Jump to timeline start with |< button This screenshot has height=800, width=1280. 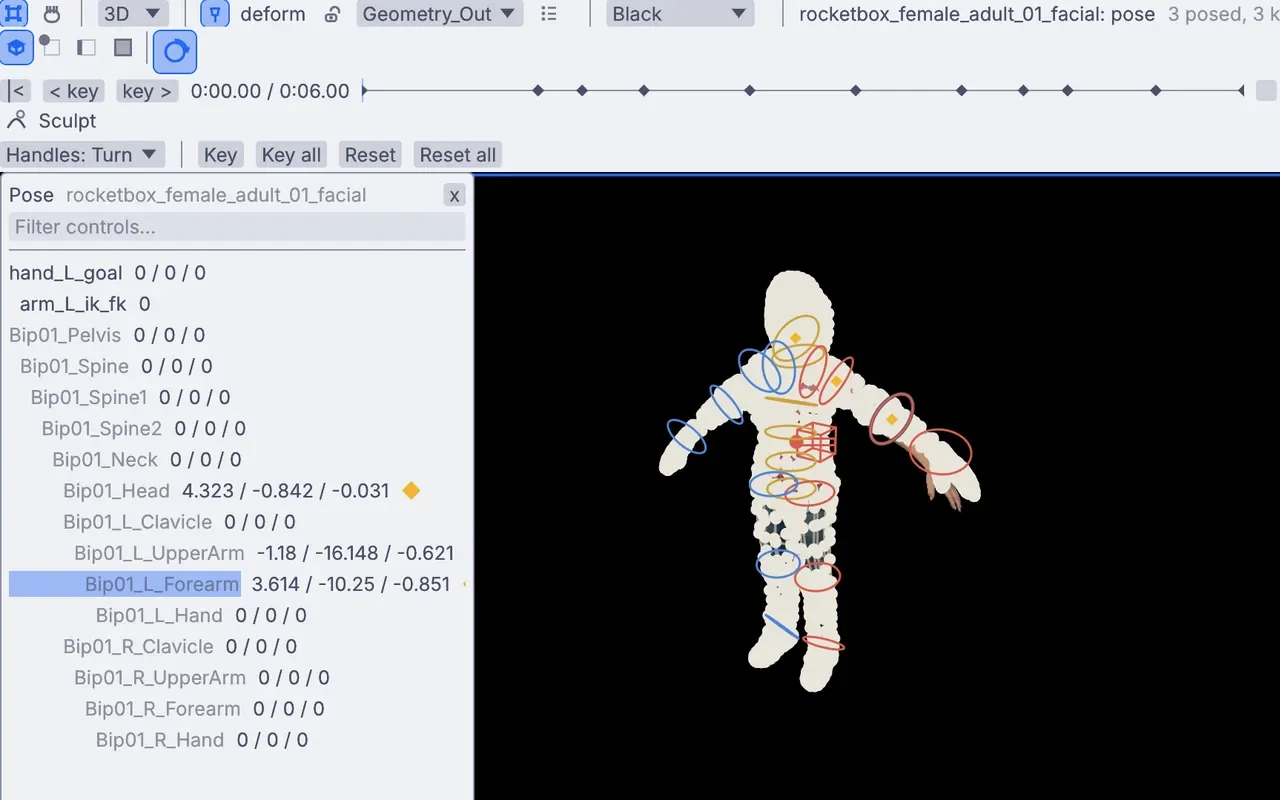pos(16,91)
